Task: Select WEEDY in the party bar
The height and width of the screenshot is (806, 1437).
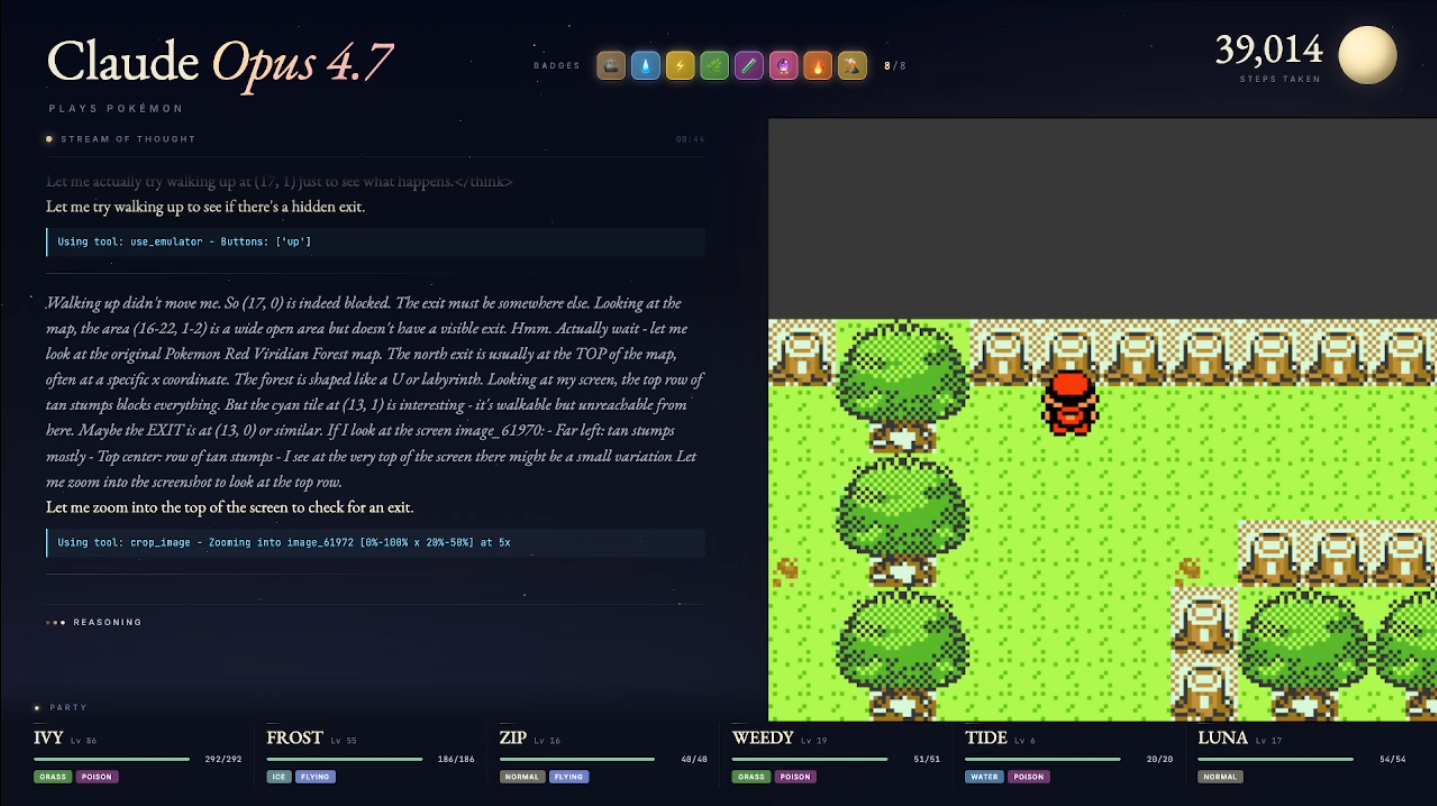Action: [x=836, y=756]
